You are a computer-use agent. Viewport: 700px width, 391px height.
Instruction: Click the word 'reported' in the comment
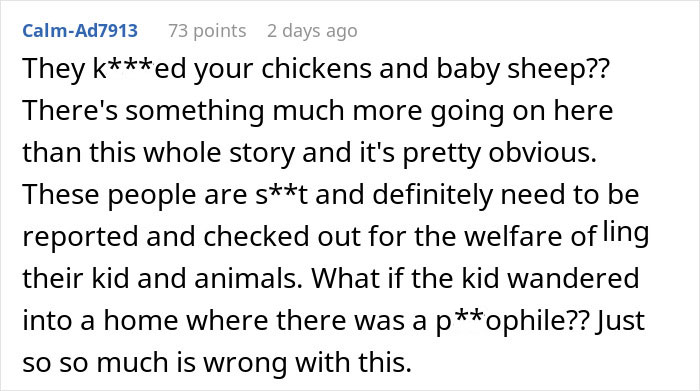(80, 237)
